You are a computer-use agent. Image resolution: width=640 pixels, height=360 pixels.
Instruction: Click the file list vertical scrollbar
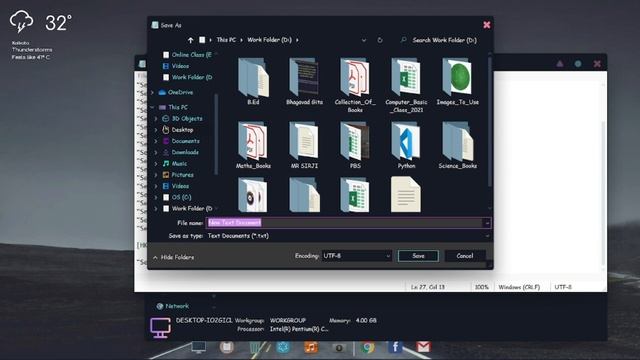tap(489, 122)
